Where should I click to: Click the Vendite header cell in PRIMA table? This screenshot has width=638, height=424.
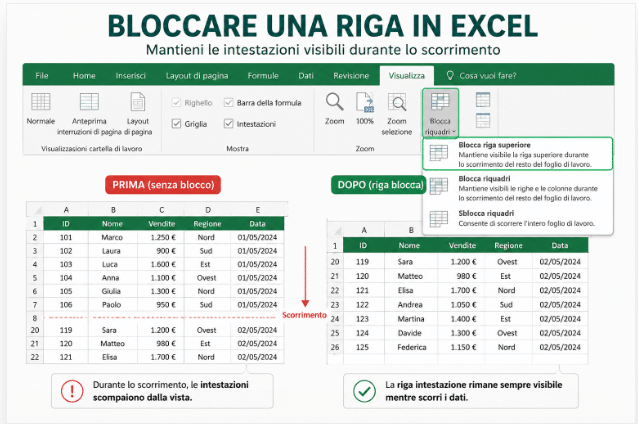pos(162,224)
